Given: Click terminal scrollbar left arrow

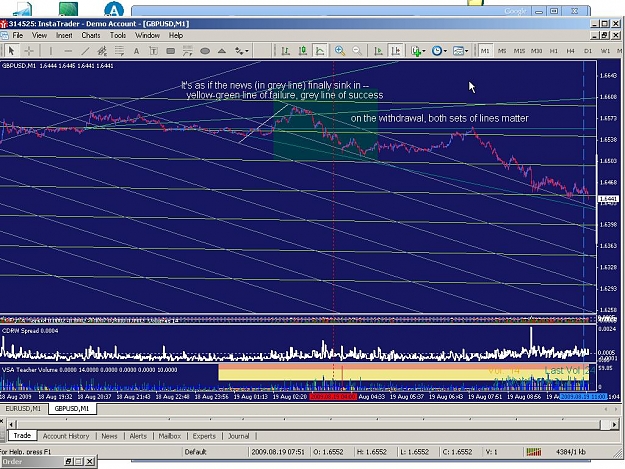Looking at the screenshot, I should click(12, 424).
